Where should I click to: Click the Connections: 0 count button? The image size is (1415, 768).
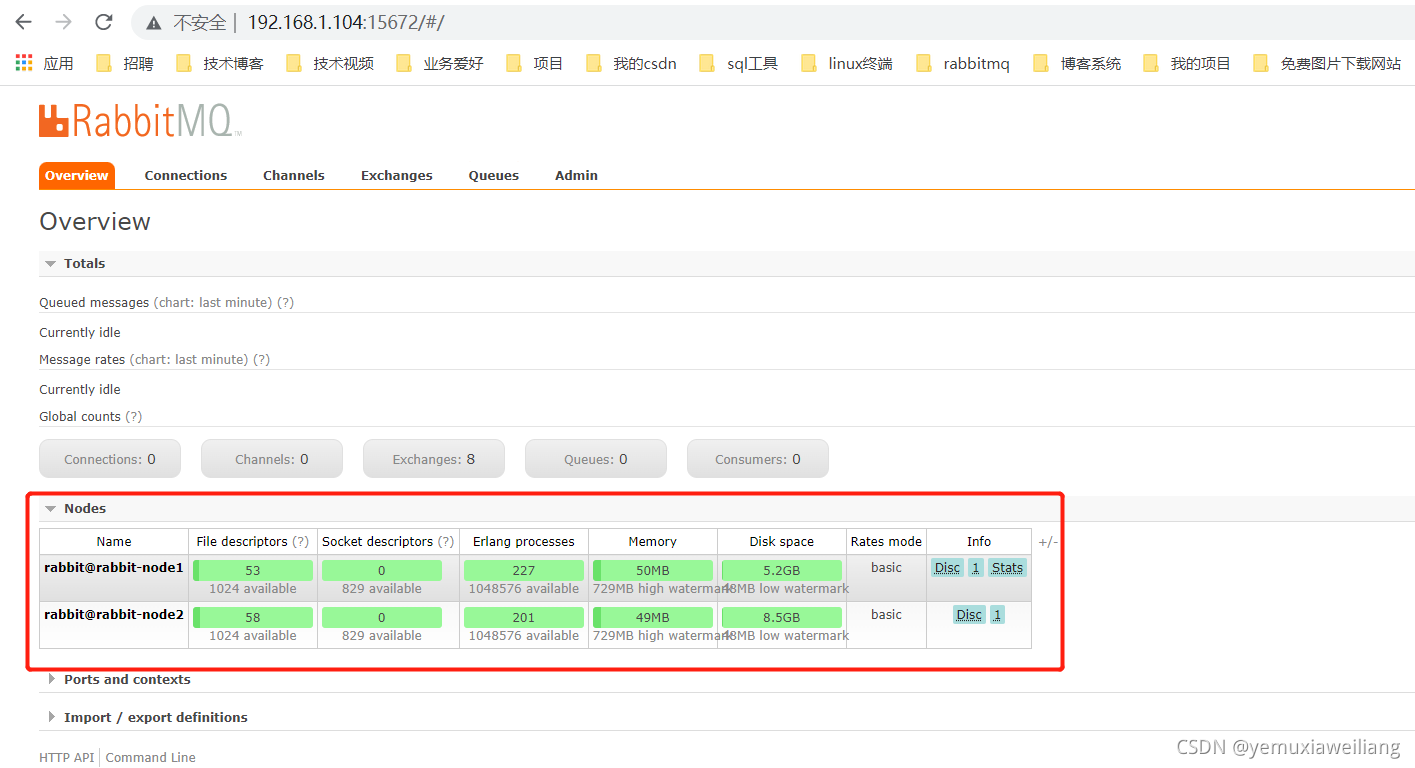click(110, 459)
